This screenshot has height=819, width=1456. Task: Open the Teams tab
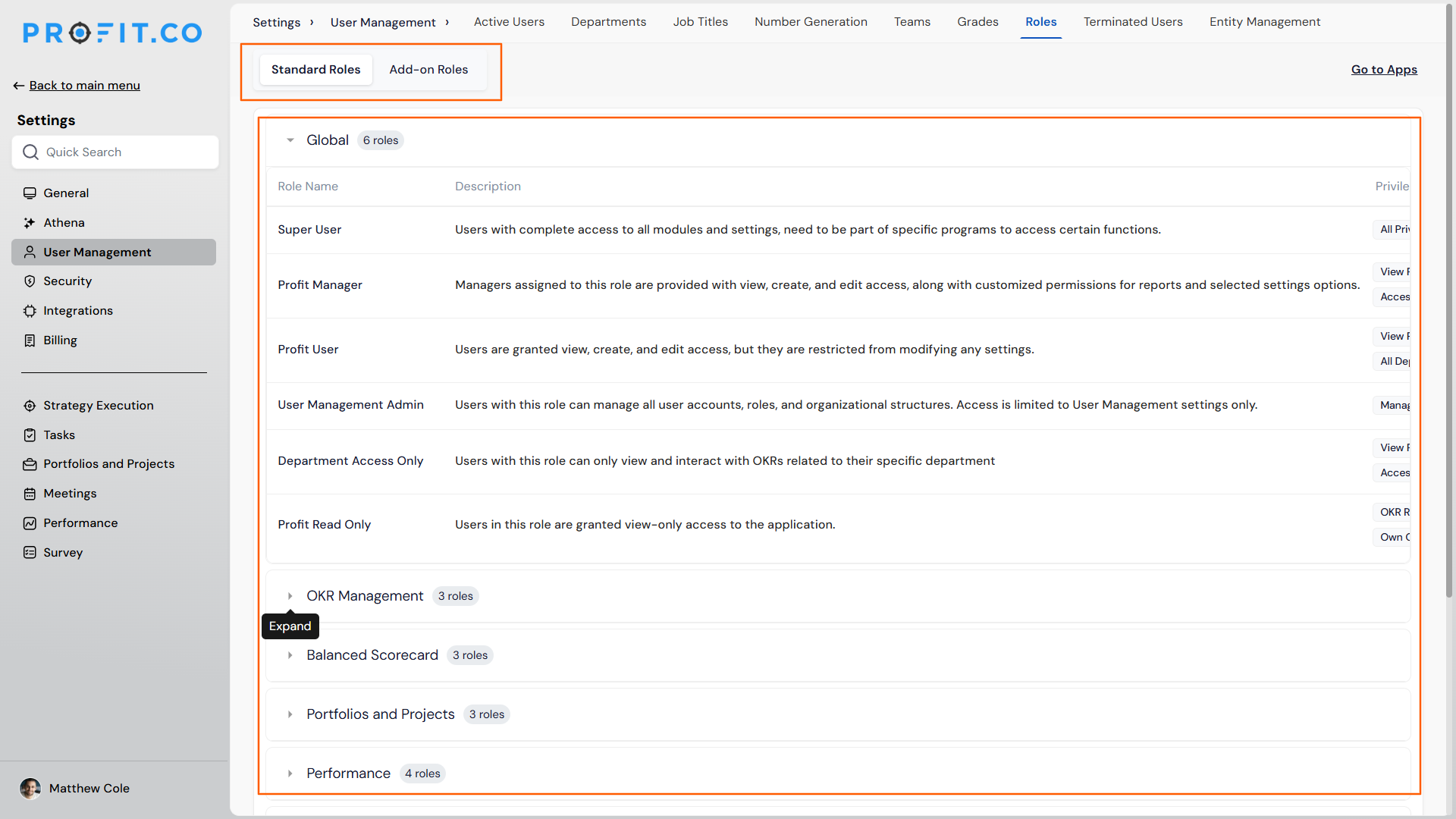[912, 22]
